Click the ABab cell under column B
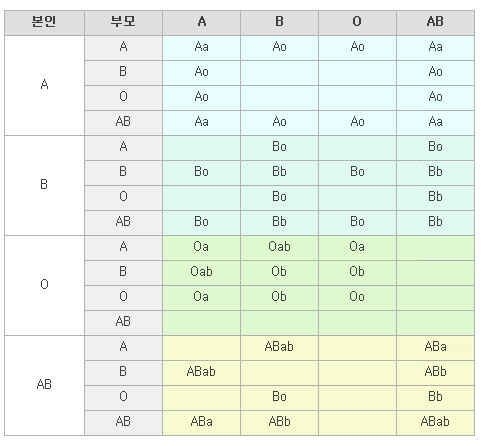The image size is (481, 446). click(279, 348)
